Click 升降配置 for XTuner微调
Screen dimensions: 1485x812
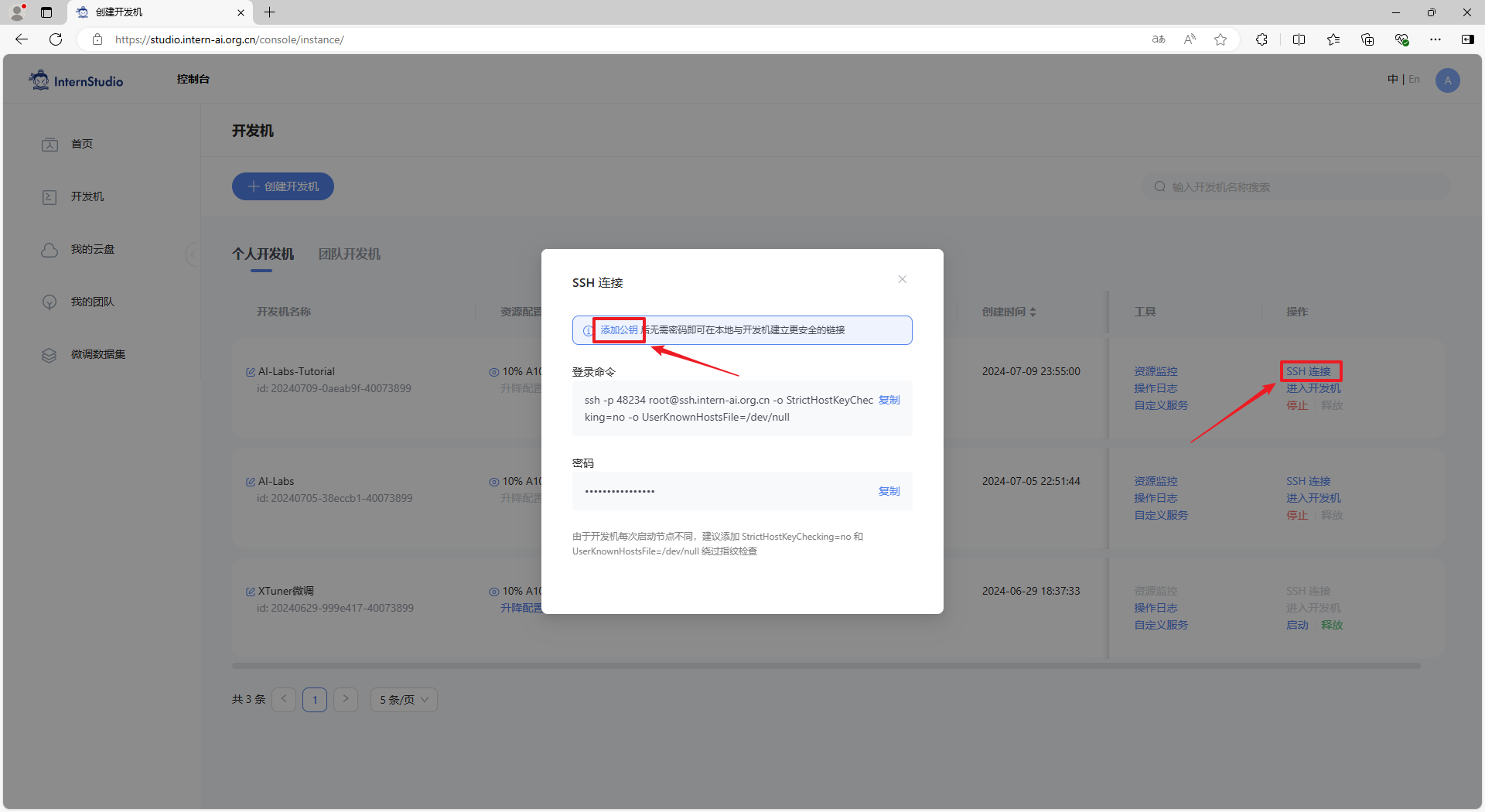tap(521, 608)
